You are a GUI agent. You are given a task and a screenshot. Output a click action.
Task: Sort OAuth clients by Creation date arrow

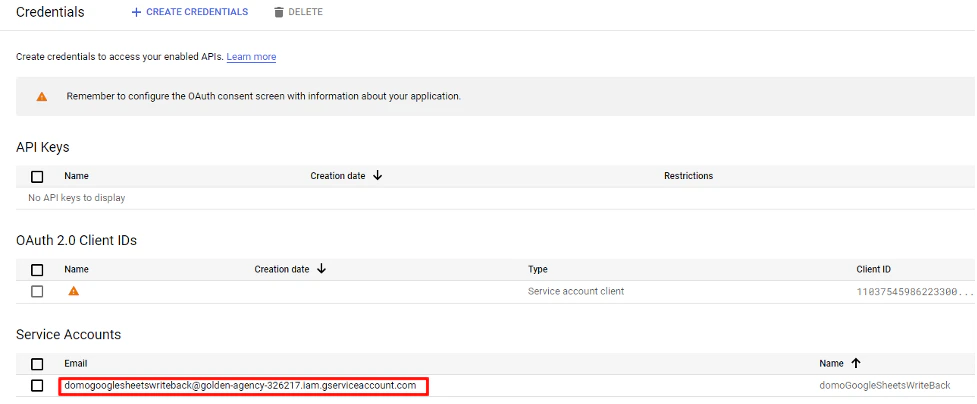[322, 269]
